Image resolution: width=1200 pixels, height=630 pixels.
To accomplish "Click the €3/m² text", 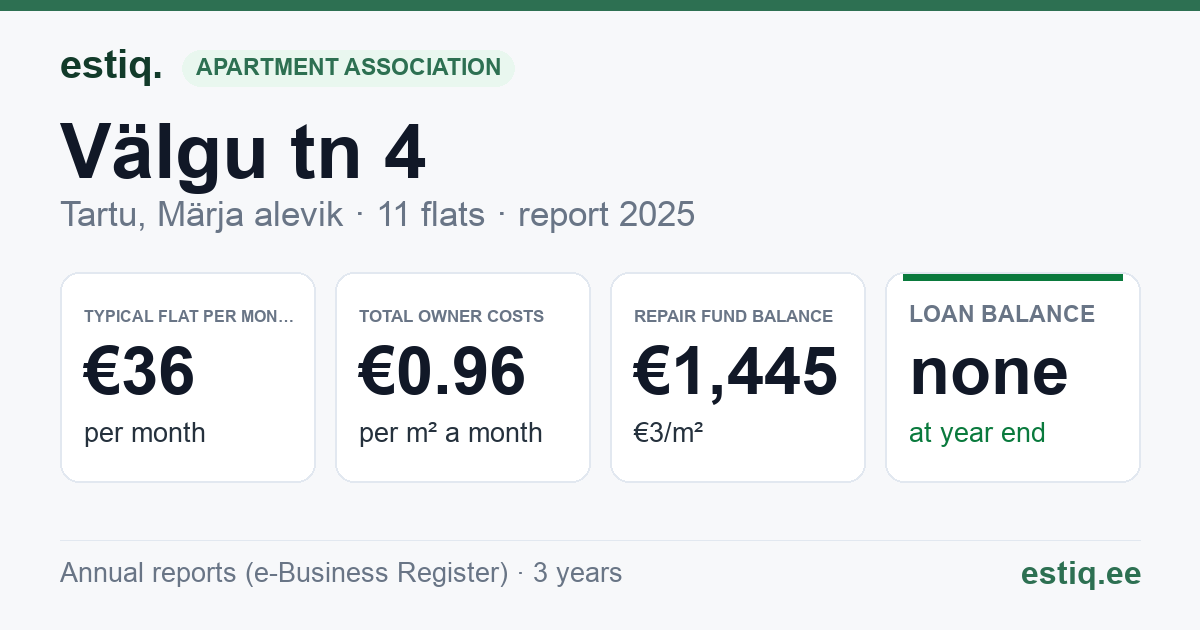I will 668,433.
